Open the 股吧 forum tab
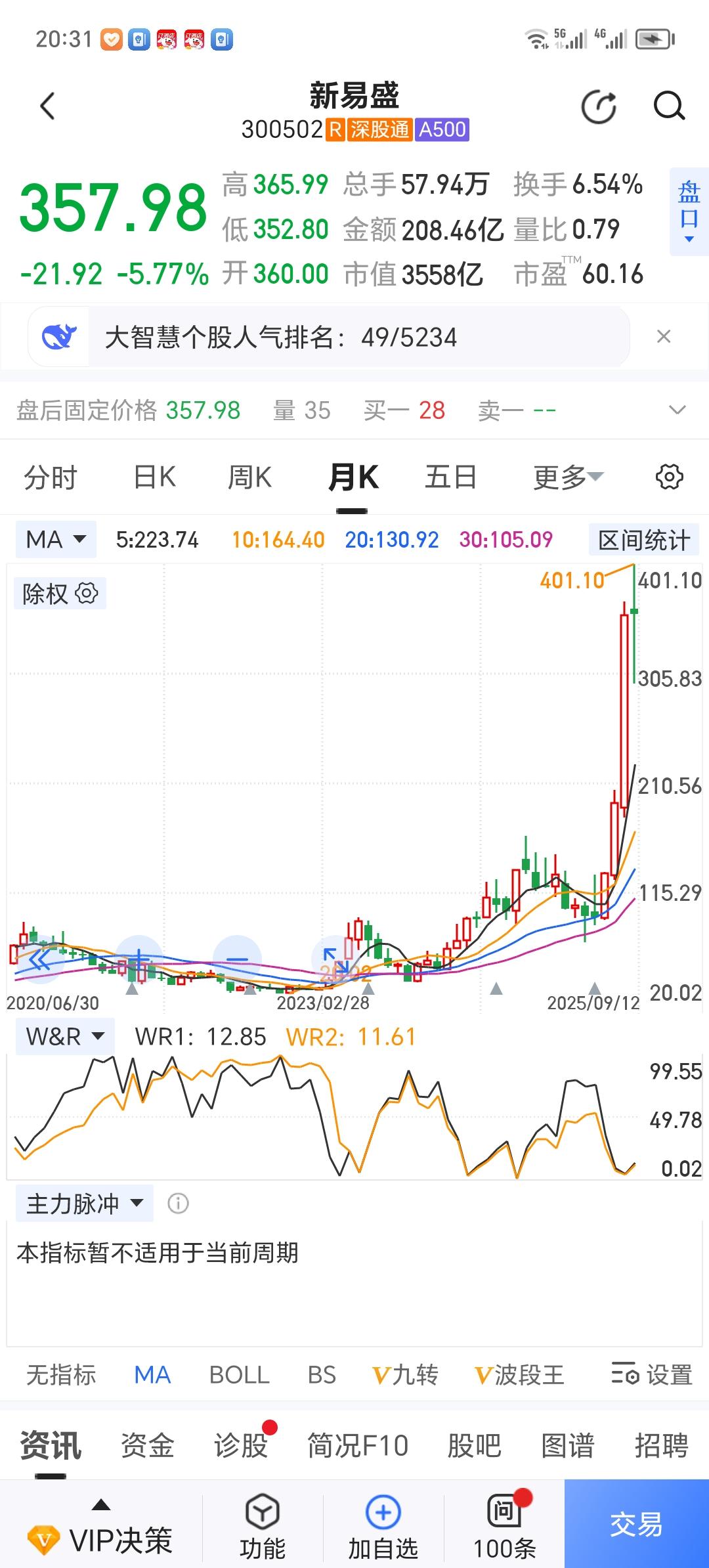Image resolution: width=709 pixels, height=1568 pixels. pyautogui.click(x=474, y=1446)
